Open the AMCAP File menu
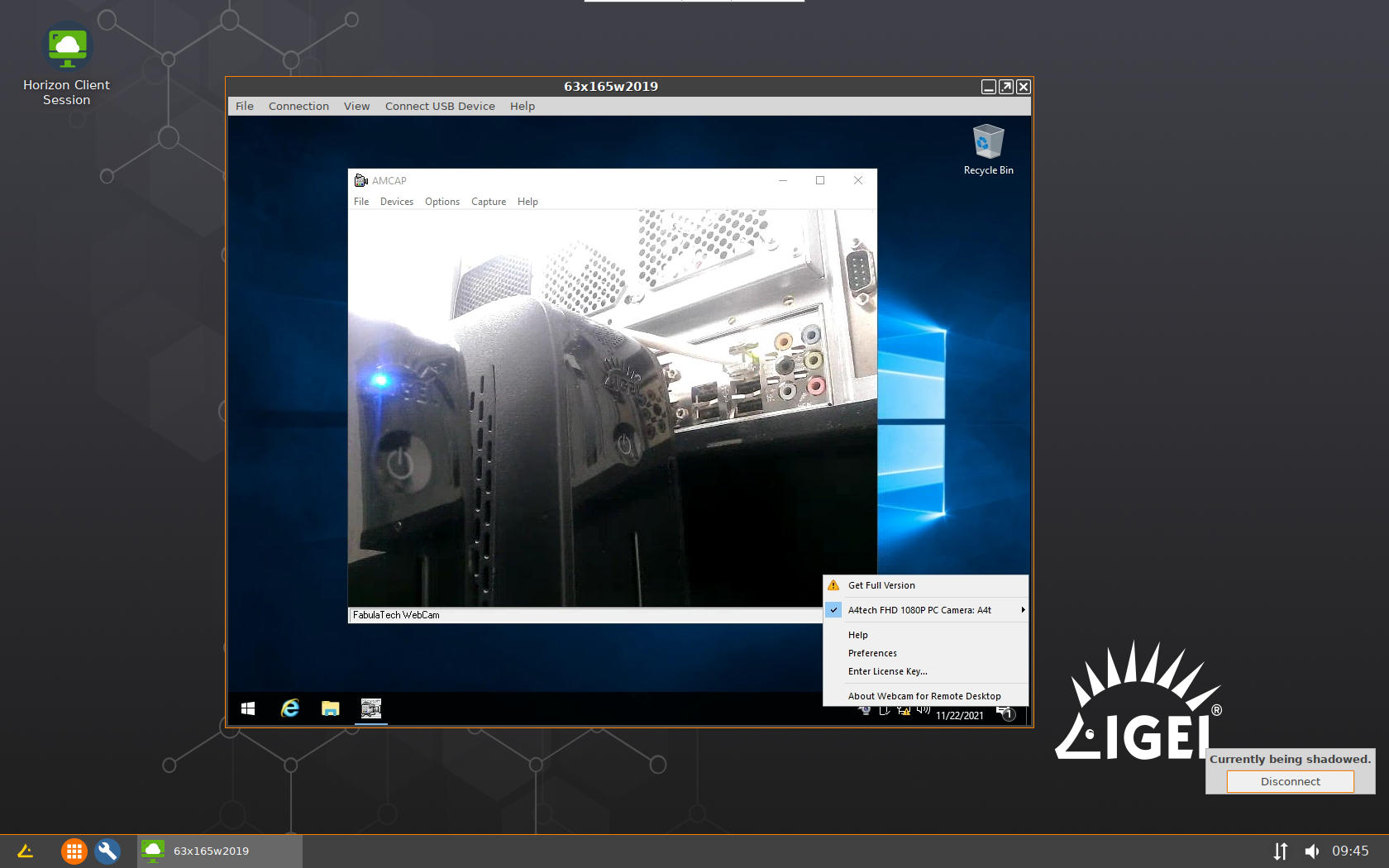The width and height of the screenshot is (1389, 868). coord(361,202)
